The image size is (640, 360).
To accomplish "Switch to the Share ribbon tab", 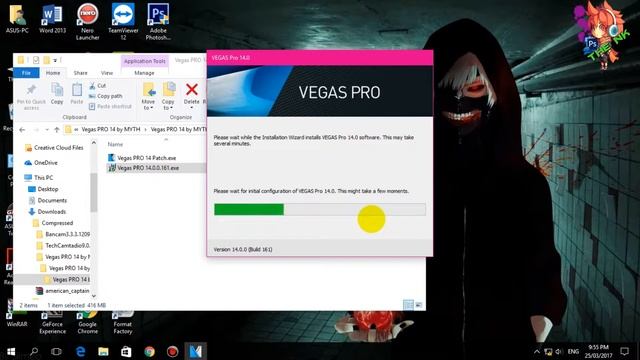I will tap(80, 73).
